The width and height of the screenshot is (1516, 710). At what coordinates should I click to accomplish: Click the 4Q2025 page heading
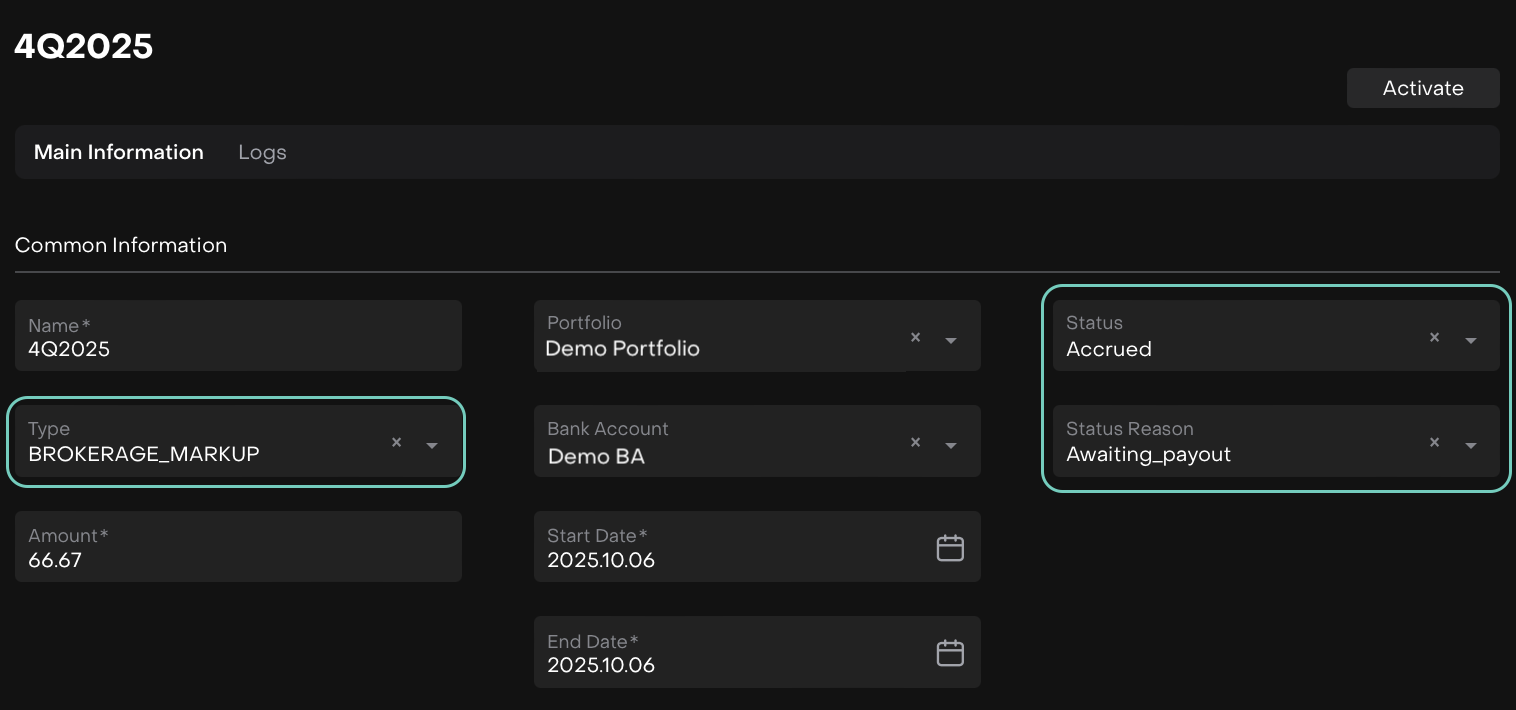pos(83,46)
